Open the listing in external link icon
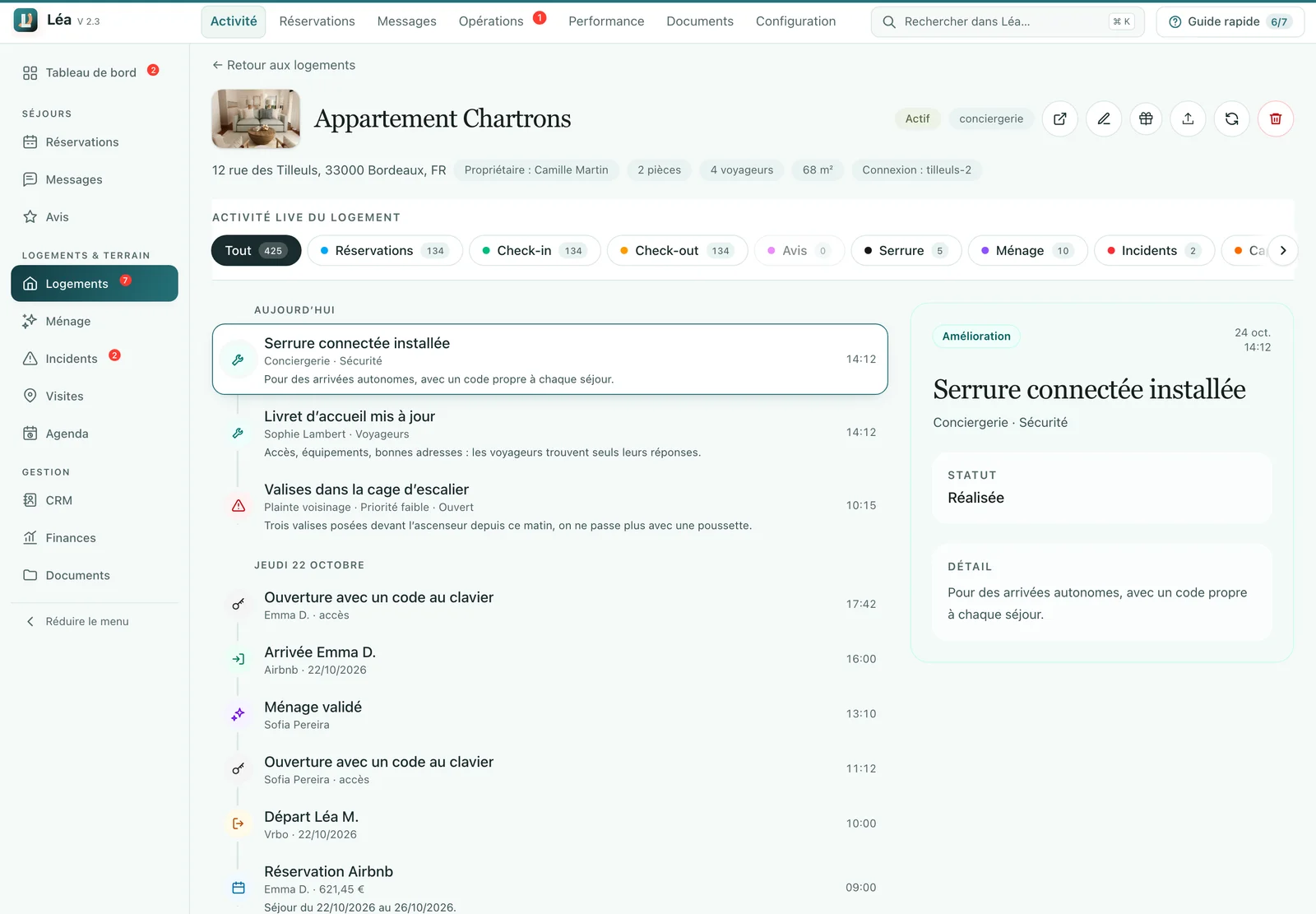The height and width of the screenshot is (914, 1316). (x=1060, y=118)
